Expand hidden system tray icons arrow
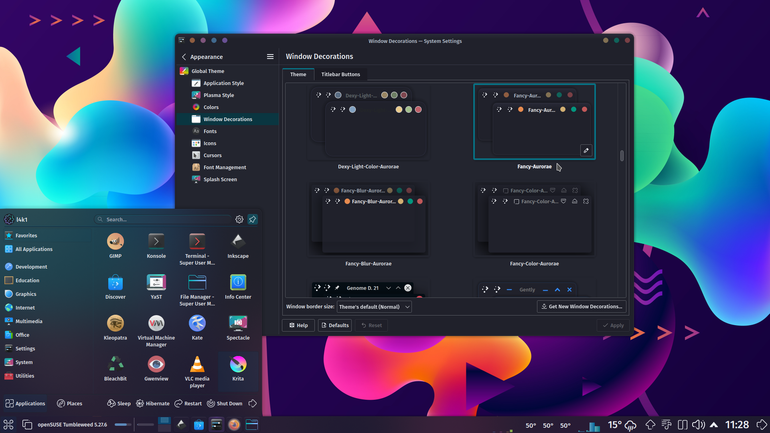 (x=714, y=425)
